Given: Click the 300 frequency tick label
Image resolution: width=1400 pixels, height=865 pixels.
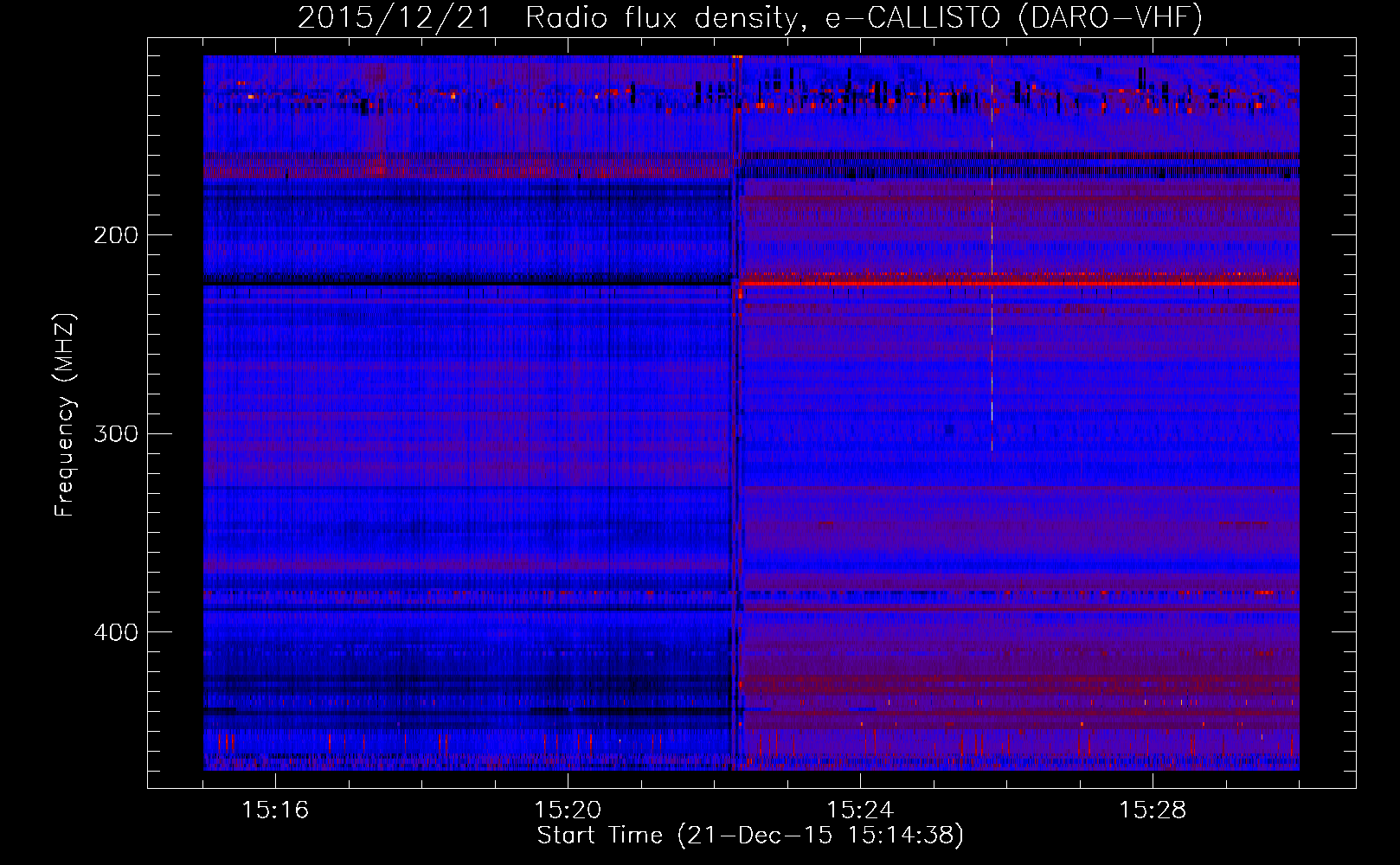Looking at the screenshot, I should click(x=116, y=433).
